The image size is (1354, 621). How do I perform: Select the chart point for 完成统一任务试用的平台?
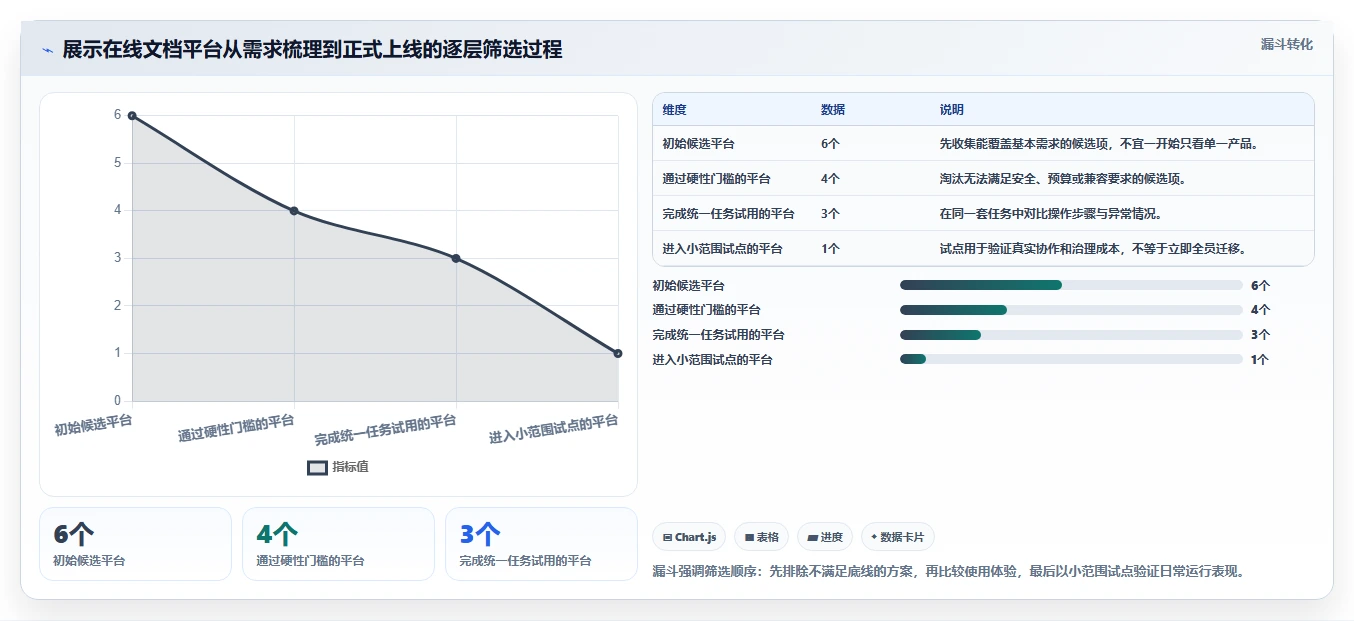click(x=456, y=258)
